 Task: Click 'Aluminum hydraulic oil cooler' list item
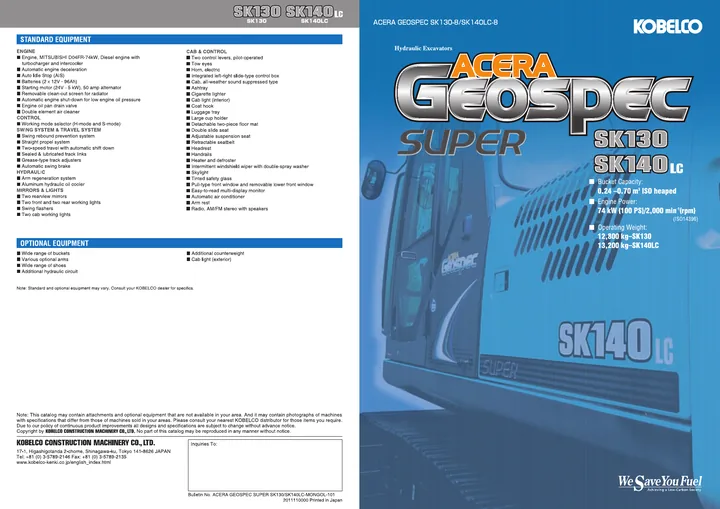point(53,184)
